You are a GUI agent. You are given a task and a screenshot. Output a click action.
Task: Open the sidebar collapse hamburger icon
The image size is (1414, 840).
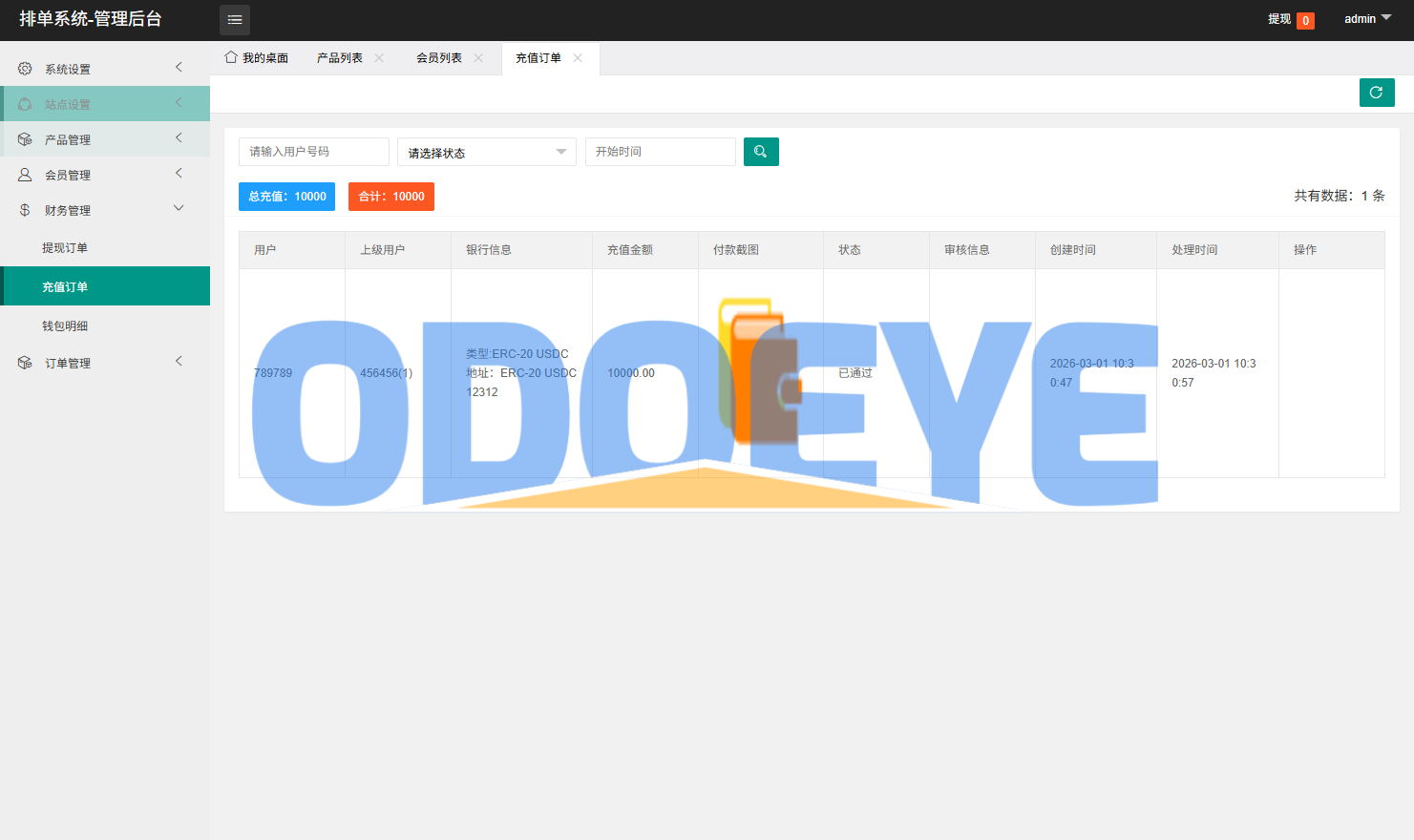pyautogui.click(x=234, y=19)
